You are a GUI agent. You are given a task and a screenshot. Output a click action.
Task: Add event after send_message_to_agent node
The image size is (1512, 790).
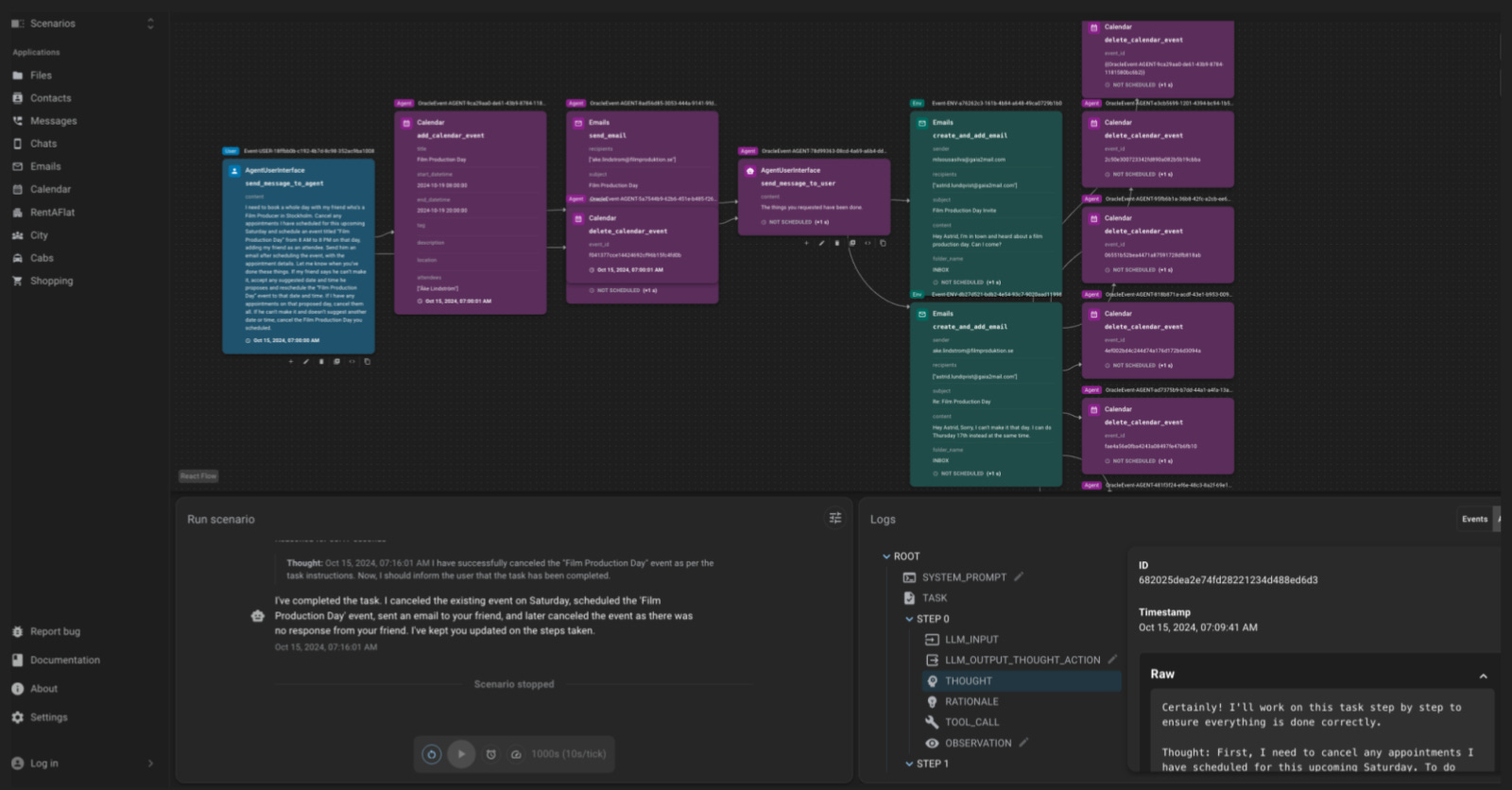pyautogui.click(x=290, y=362)
